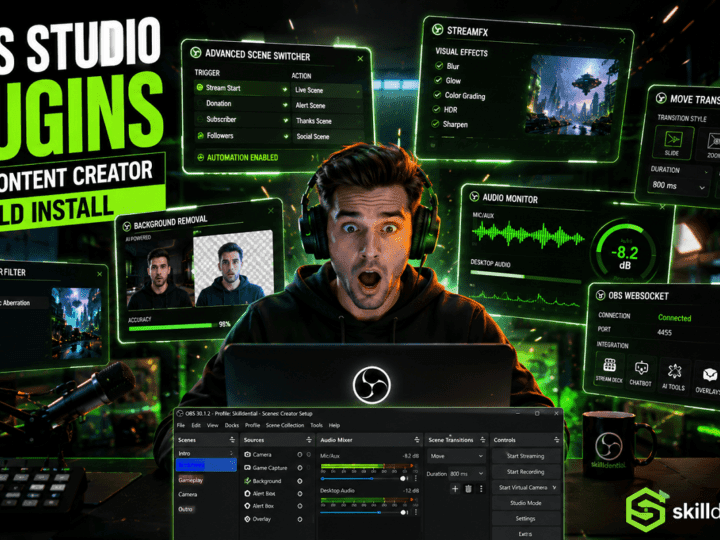Open the Docks menu
This screenshot has height=540, width=720.
click(232, 425)
